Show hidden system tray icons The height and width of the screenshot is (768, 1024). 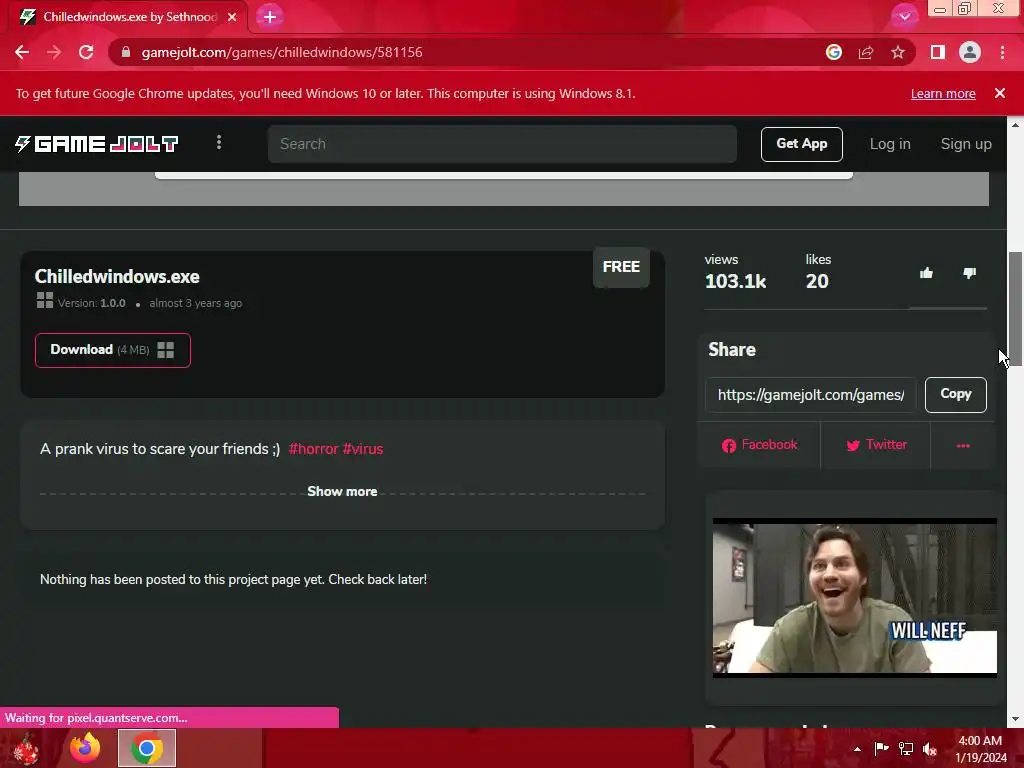857,749
